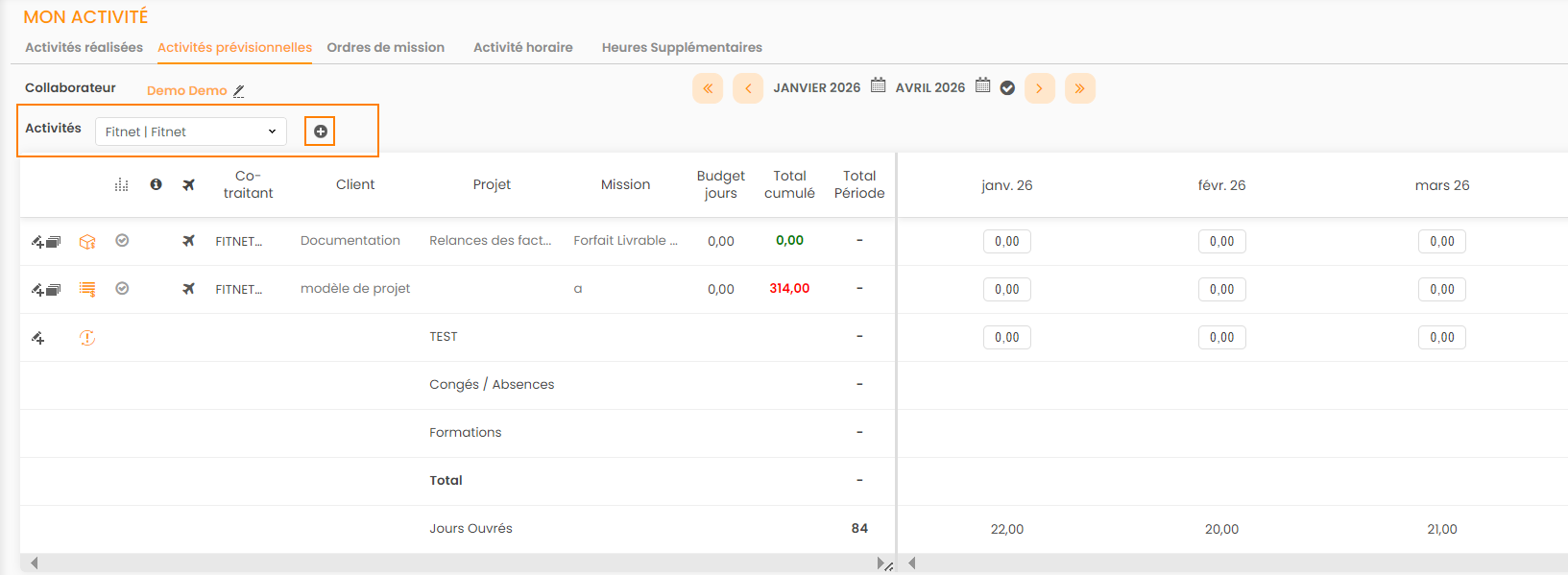Confirm the date range with the checkmark icon
Image resolution: width=1568 pixels, height=575 pixels.
(x=1007, y=88)
